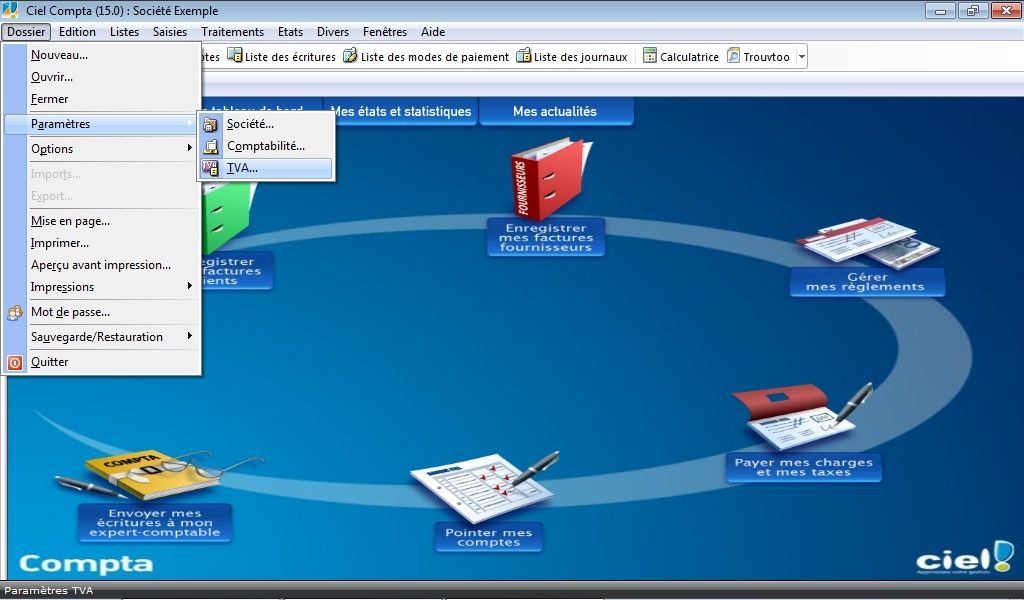Open the Etats menu
This screenshot has width=1024, height=600.
click(290, 31)
